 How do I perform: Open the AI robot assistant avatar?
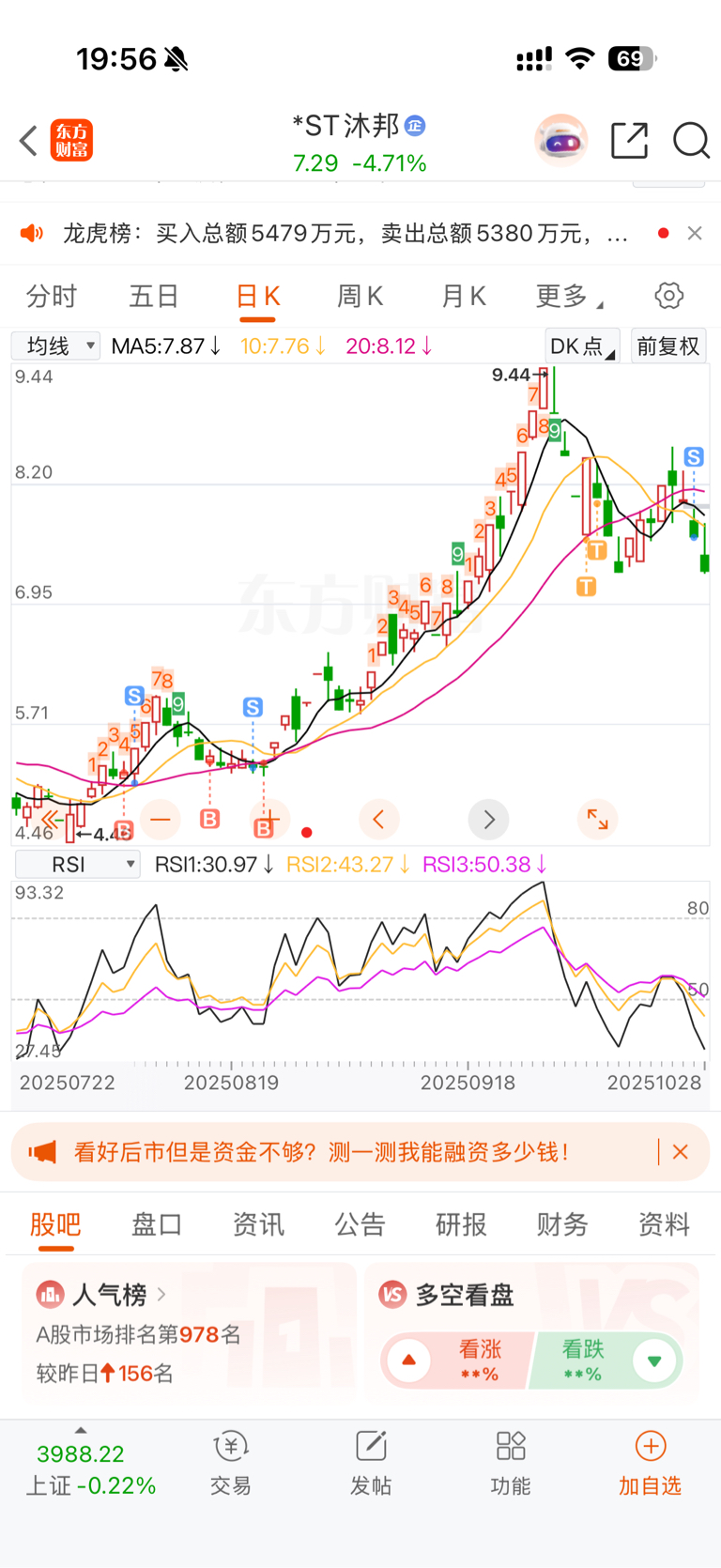(560, 141)
